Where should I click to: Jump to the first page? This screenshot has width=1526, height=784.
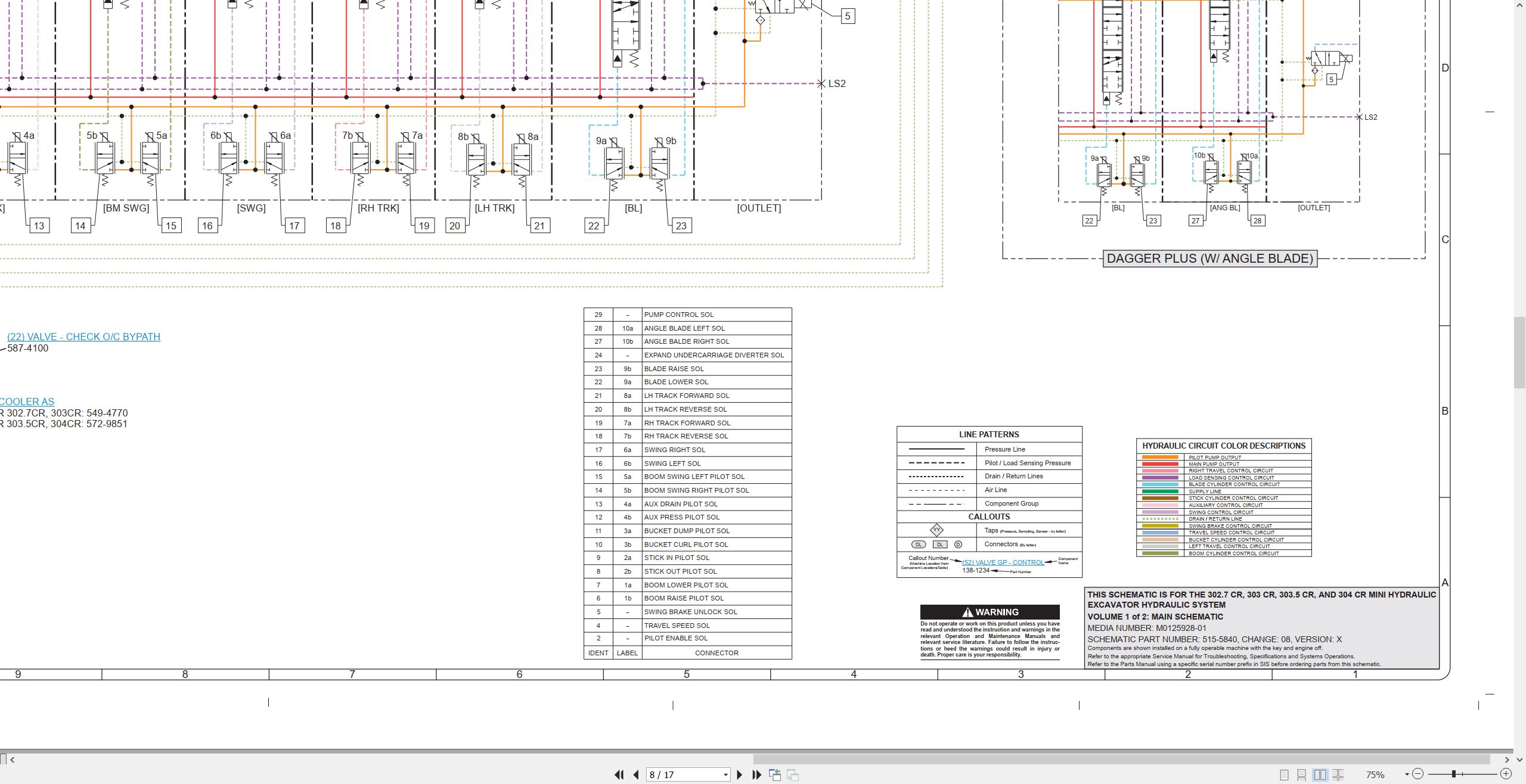(619, 774)
